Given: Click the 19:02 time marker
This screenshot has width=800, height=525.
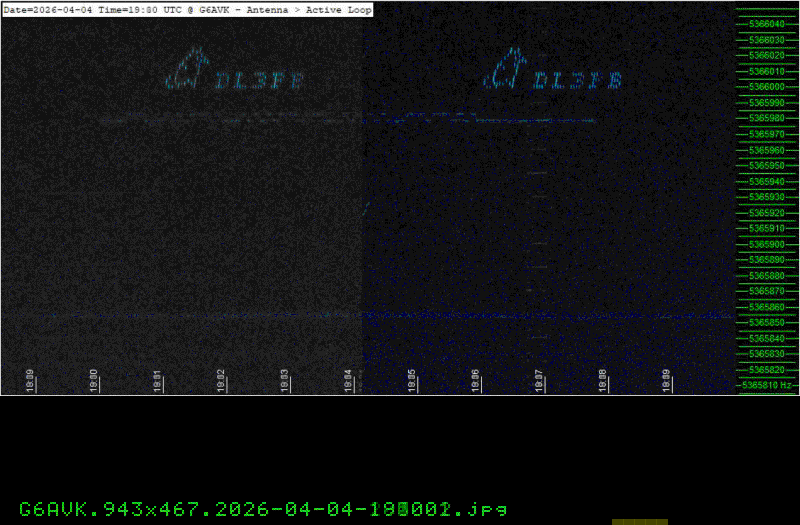Looking at the screenshot, I should click(x=221, y=381).
